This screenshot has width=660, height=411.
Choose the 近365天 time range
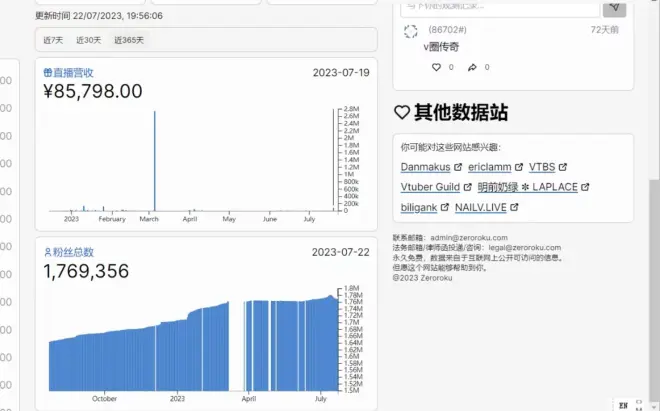(128, 40)
